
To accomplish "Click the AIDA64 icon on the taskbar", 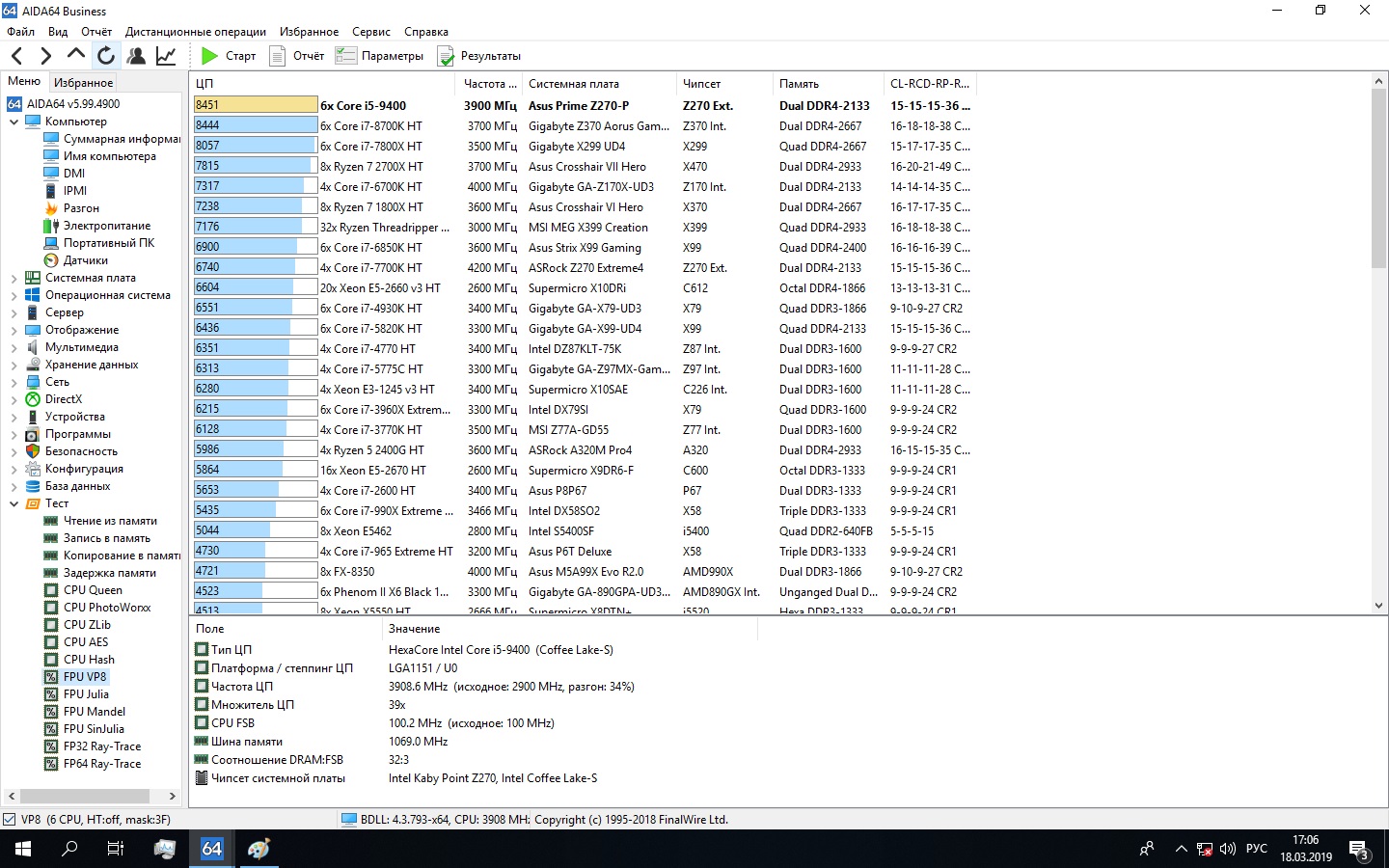I will click(x=211, y=849).
